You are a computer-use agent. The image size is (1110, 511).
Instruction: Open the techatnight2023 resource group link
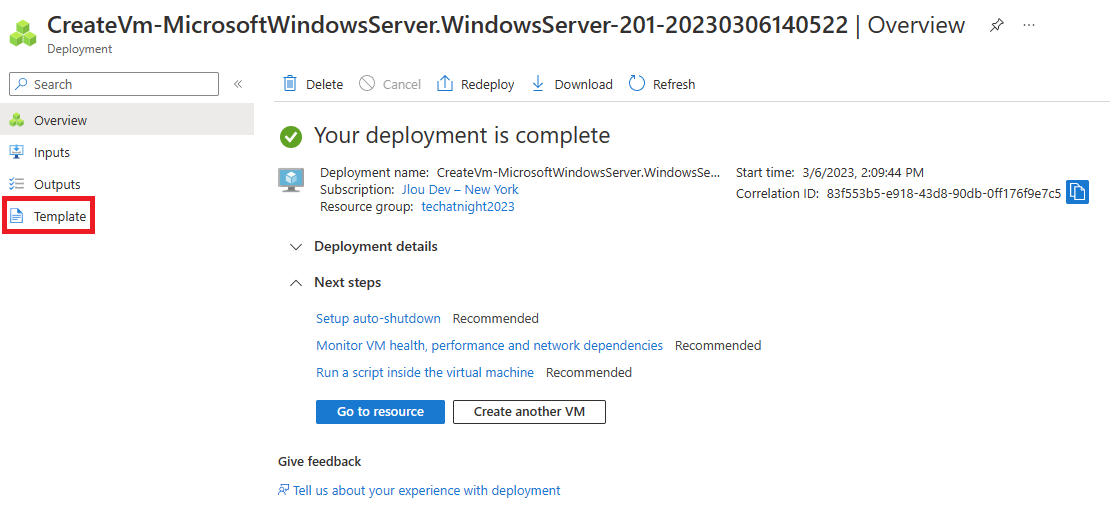(x=468, y=207)
